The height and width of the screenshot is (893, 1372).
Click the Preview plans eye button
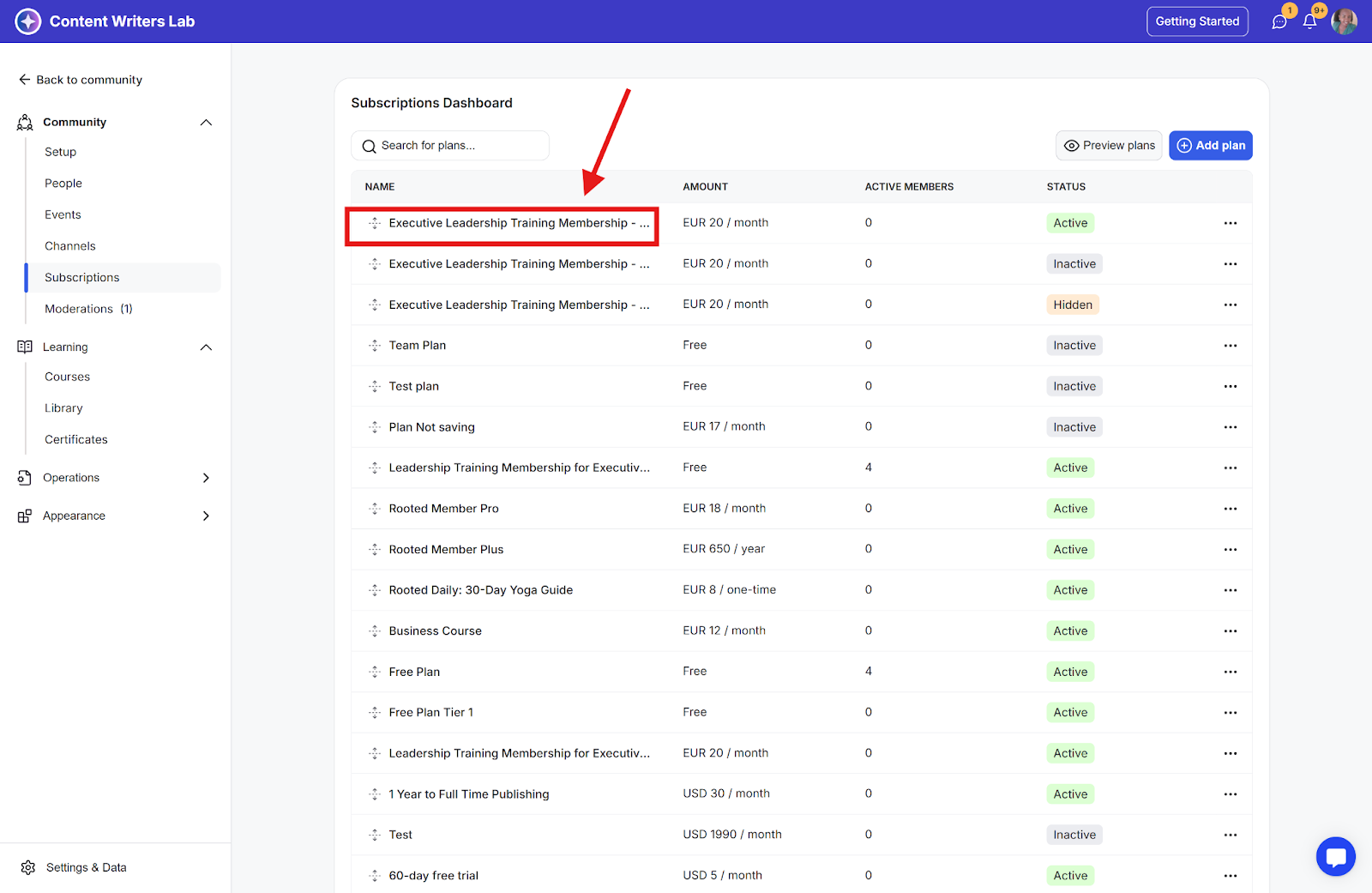1109,146
